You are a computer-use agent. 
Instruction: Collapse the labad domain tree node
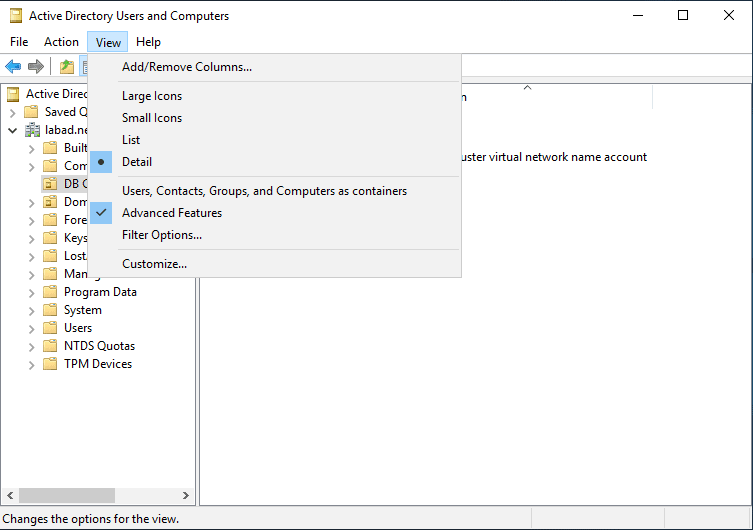click(x=13, y=130)
